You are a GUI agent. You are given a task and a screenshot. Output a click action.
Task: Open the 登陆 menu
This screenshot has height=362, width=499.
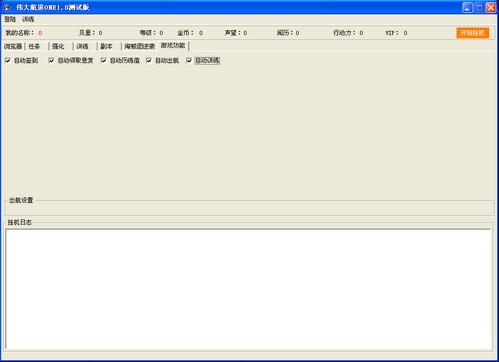(10, 19)
